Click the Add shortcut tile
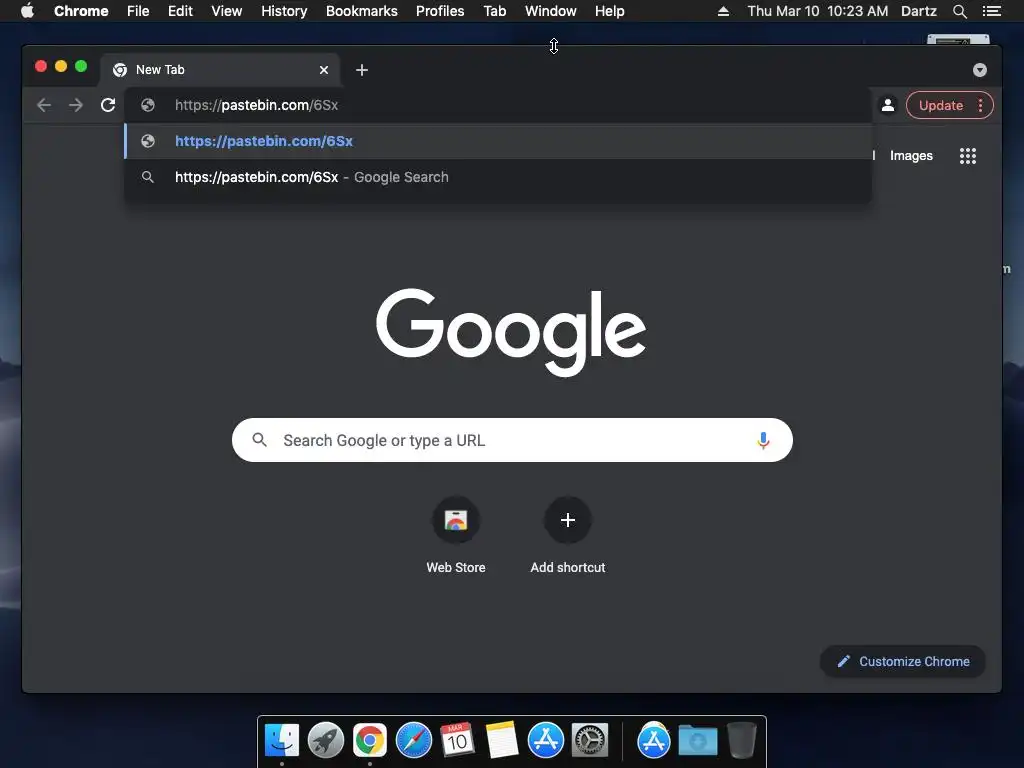Viewport: 1024px width, 768px height. pyautogui.click(x=568, y=536)
